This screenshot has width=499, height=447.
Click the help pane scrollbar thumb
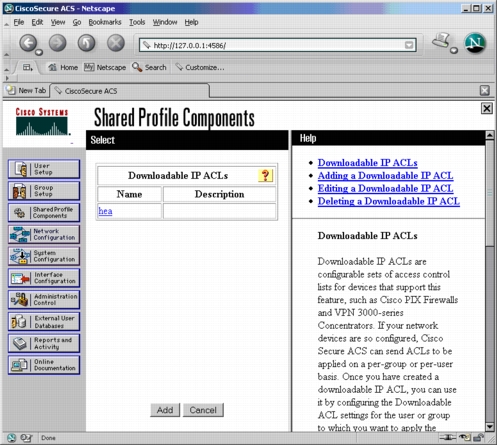489,193
